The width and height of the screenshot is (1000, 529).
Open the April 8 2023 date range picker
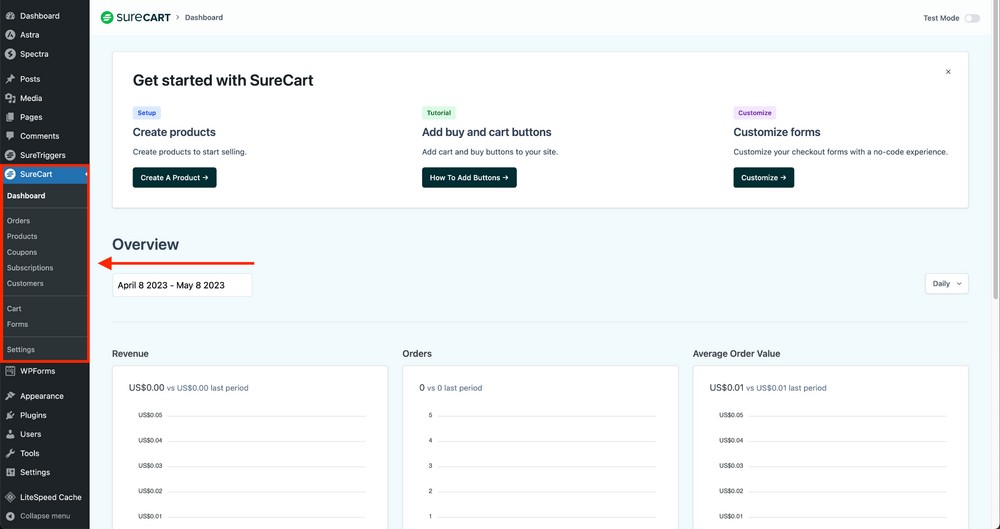point(182,285)
